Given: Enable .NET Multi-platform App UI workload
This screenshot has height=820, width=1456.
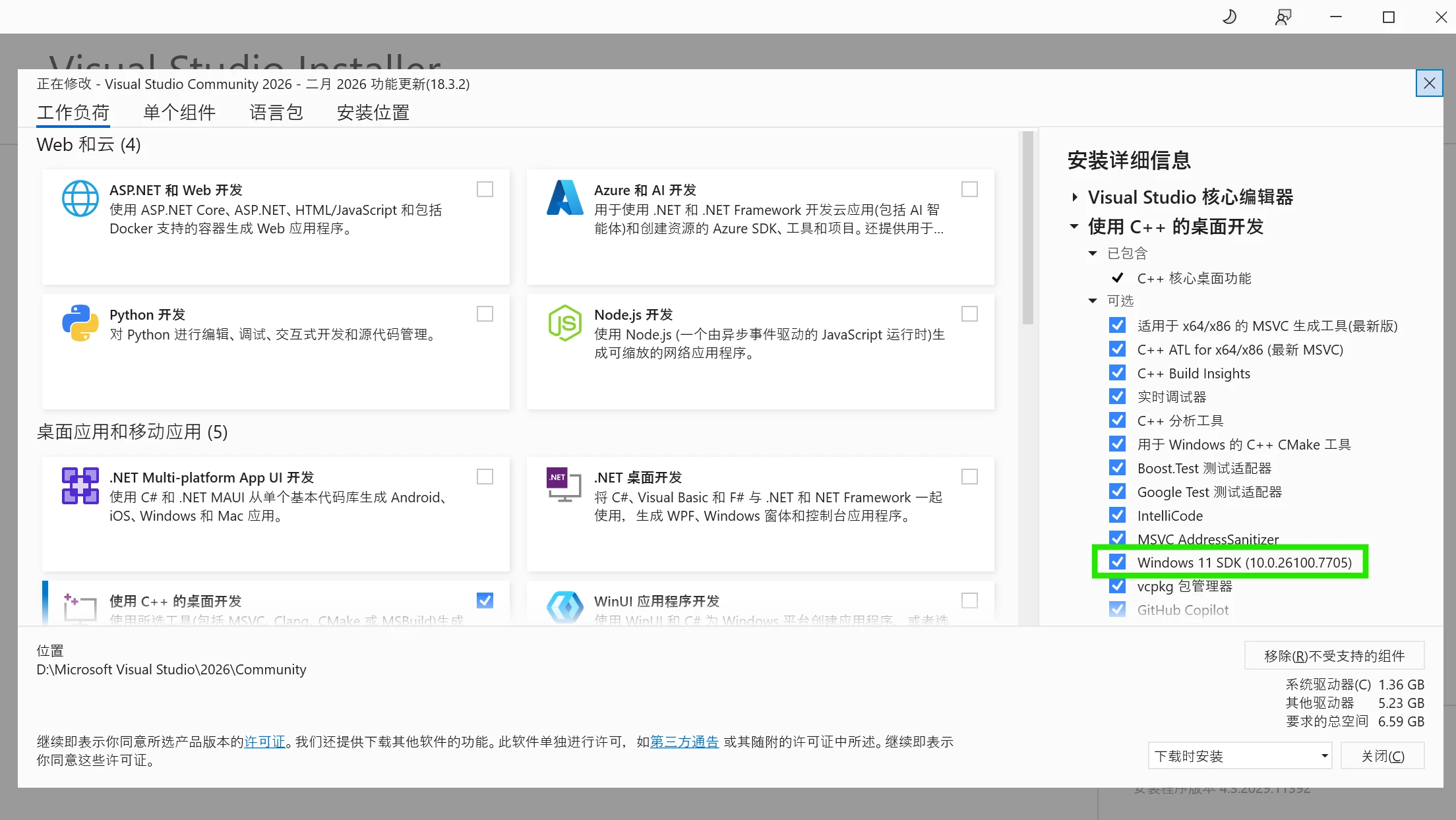Looking at the screenshot, I should (485, 477).
